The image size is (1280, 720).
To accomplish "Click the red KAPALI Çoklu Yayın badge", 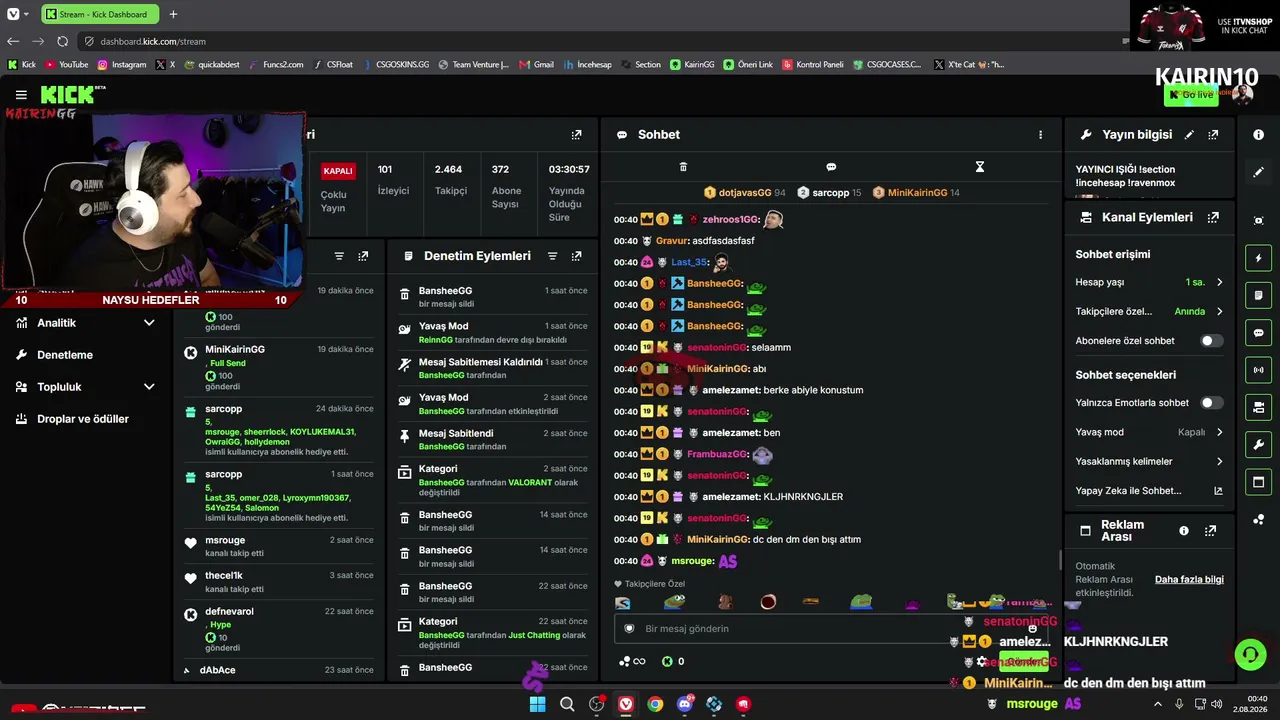I will [338, 171].
